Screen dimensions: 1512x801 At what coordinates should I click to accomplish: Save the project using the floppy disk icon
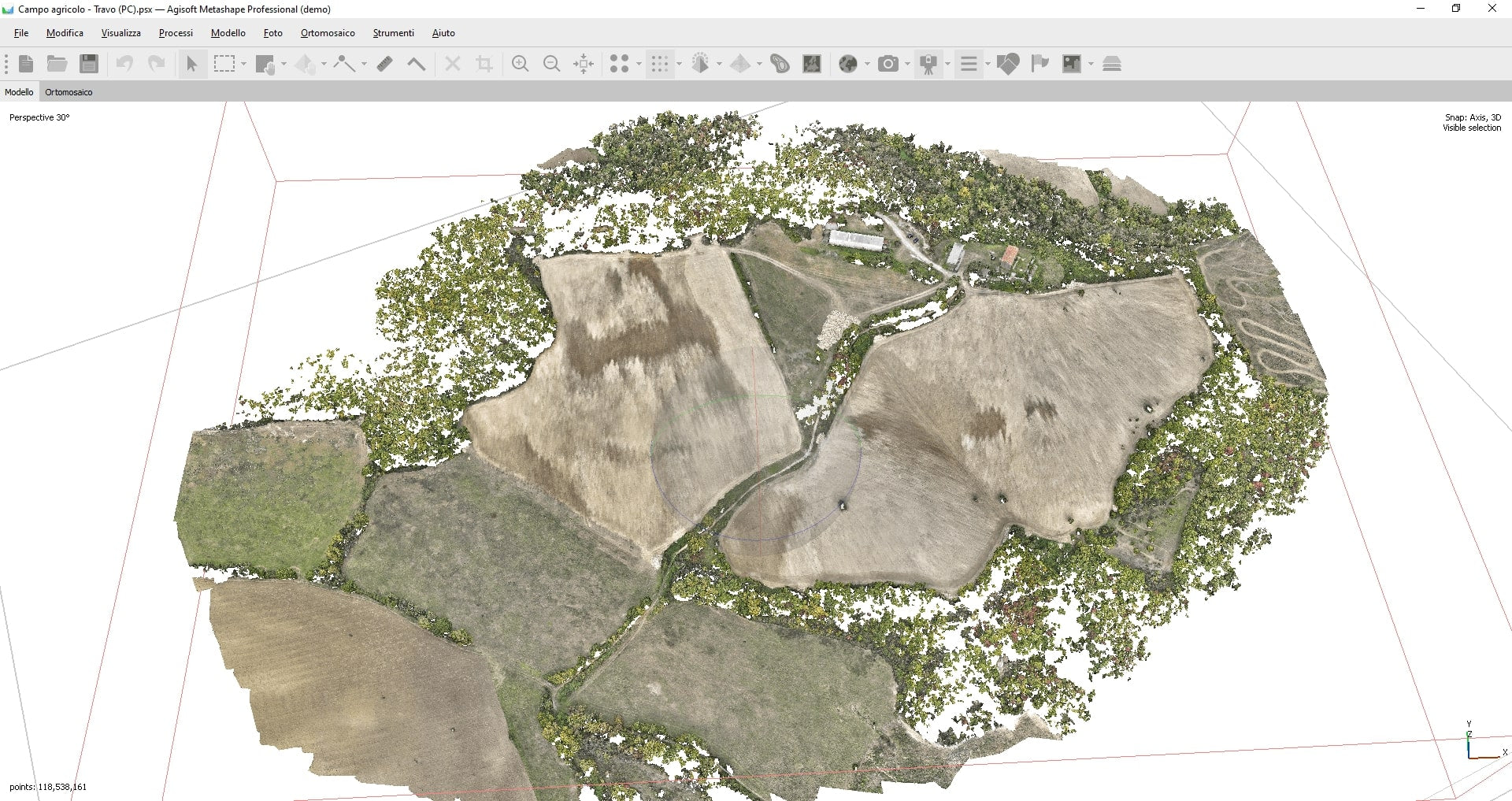89,64
